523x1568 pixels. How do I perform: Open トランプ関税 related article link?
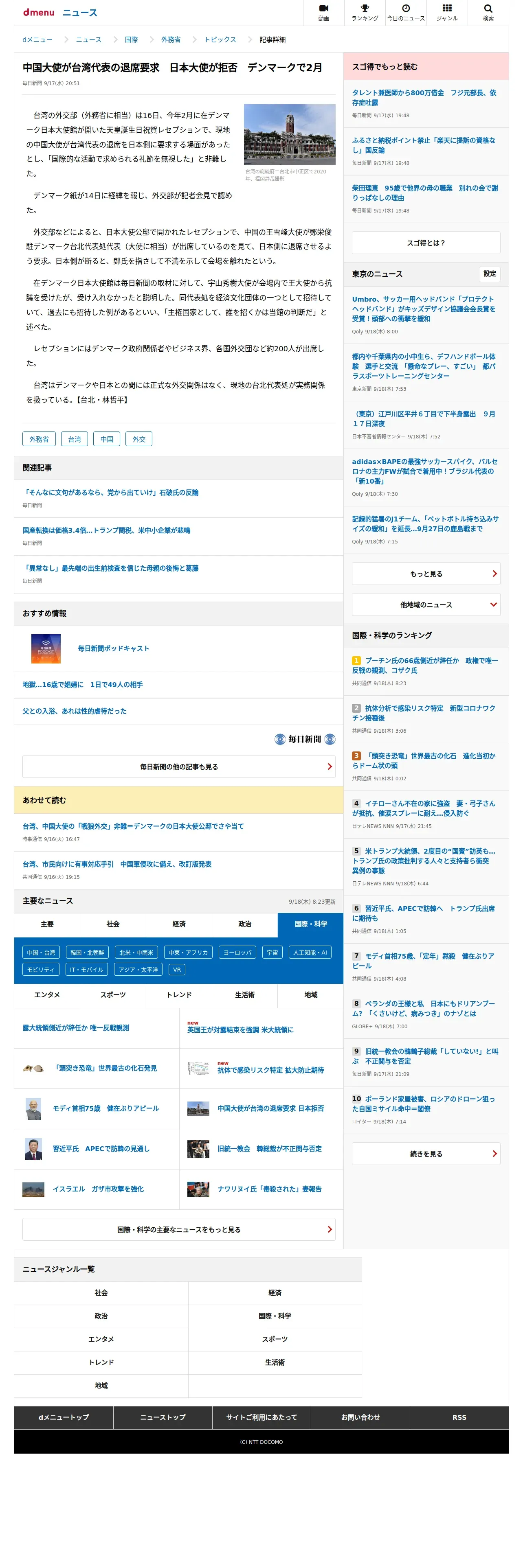click(x=106, y=530)
